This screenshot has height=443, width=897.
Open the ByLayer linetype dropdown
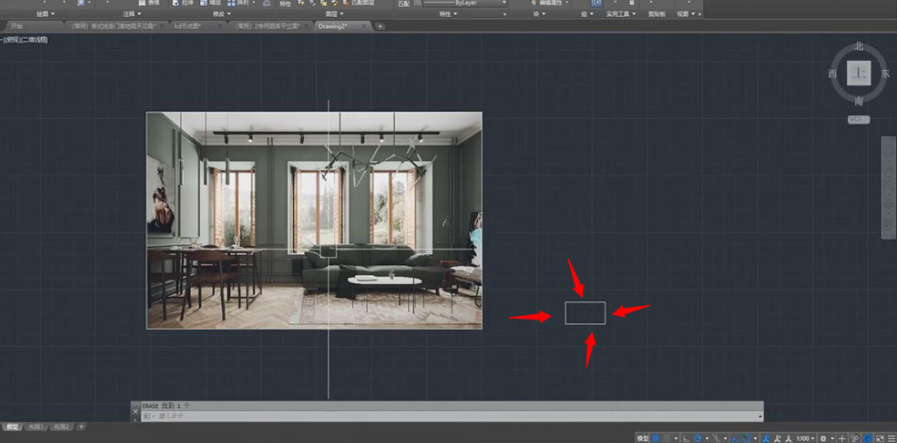465,3
